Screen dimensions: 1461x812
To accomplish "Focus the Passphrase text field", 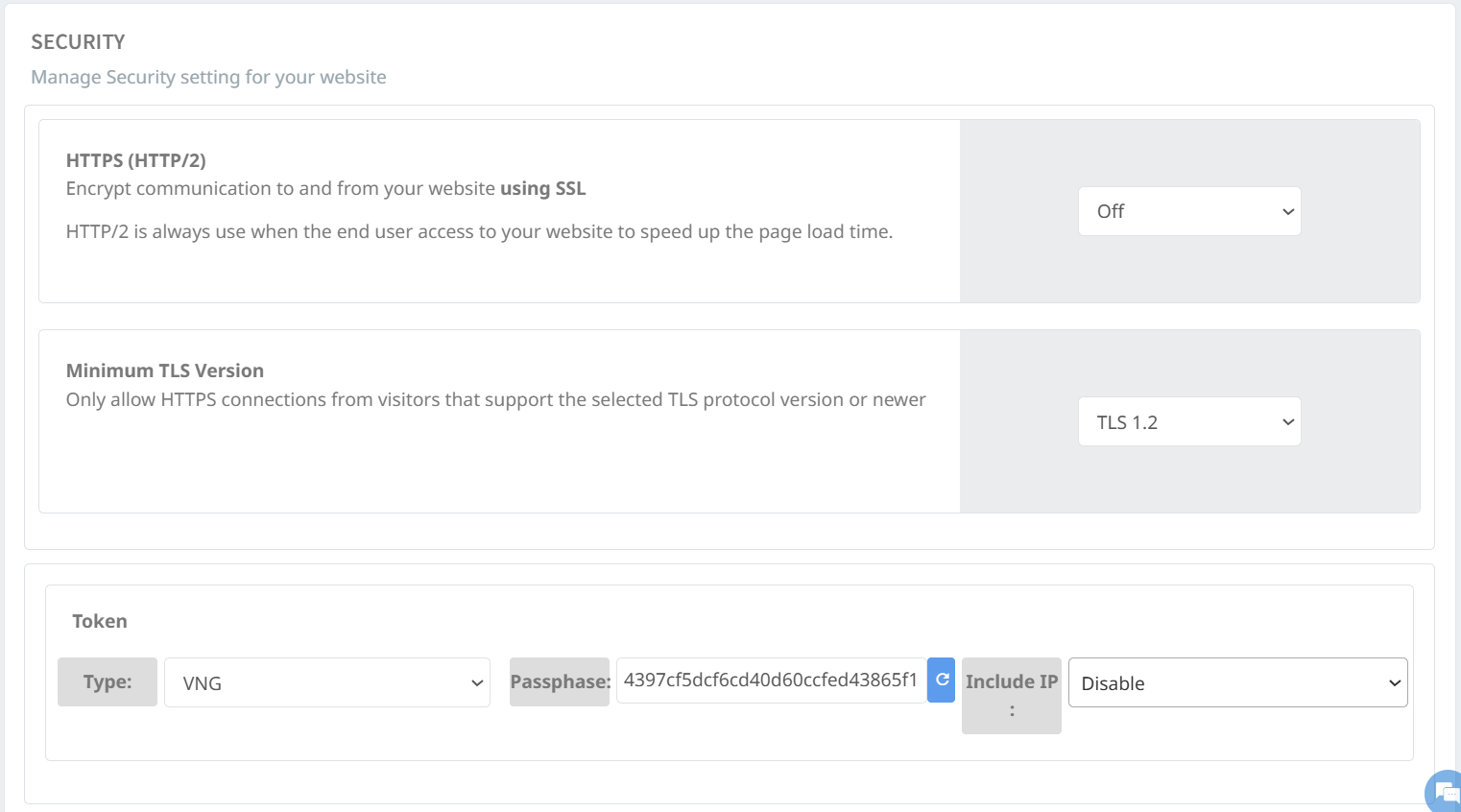I will 770,681.
